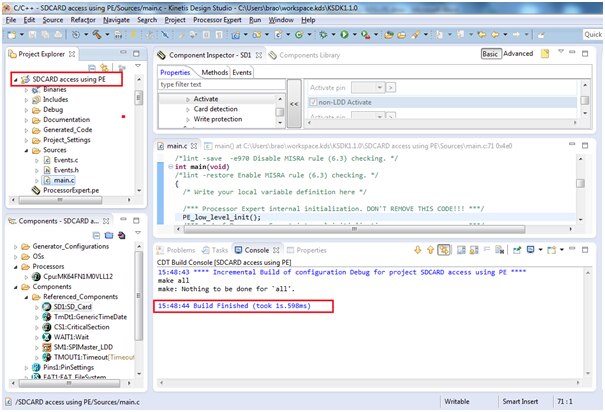Switch to Advanced view mode
Screen dimensions: 605x412
click(518, 54)
